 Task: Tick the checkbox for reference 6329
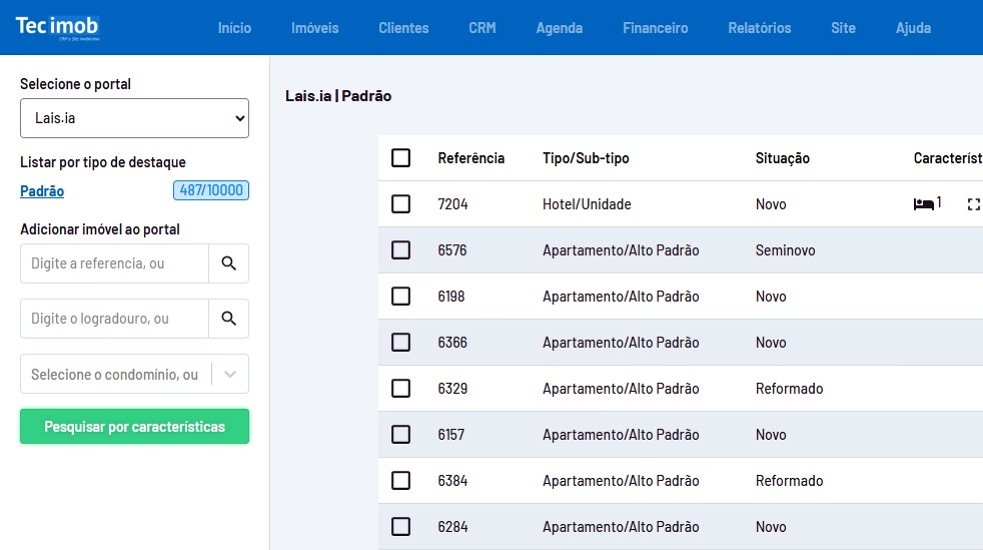coord(401,388)
